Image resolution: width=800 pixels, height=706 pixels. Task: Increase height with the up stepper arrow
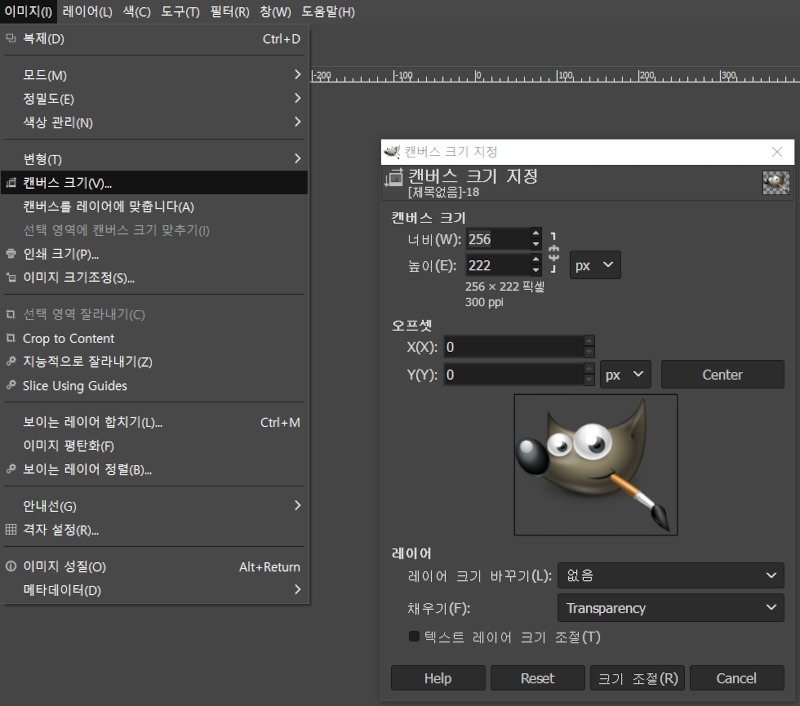click(x=536, y=260)
